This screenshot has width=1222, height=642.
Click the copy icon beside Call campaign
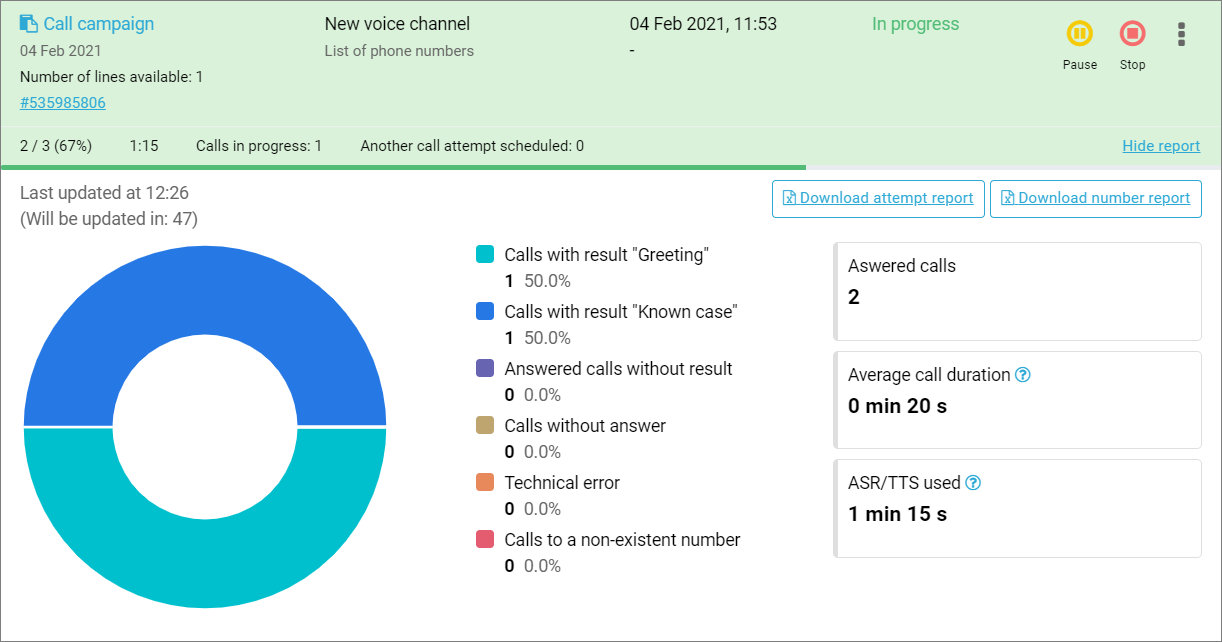(29, 24)
